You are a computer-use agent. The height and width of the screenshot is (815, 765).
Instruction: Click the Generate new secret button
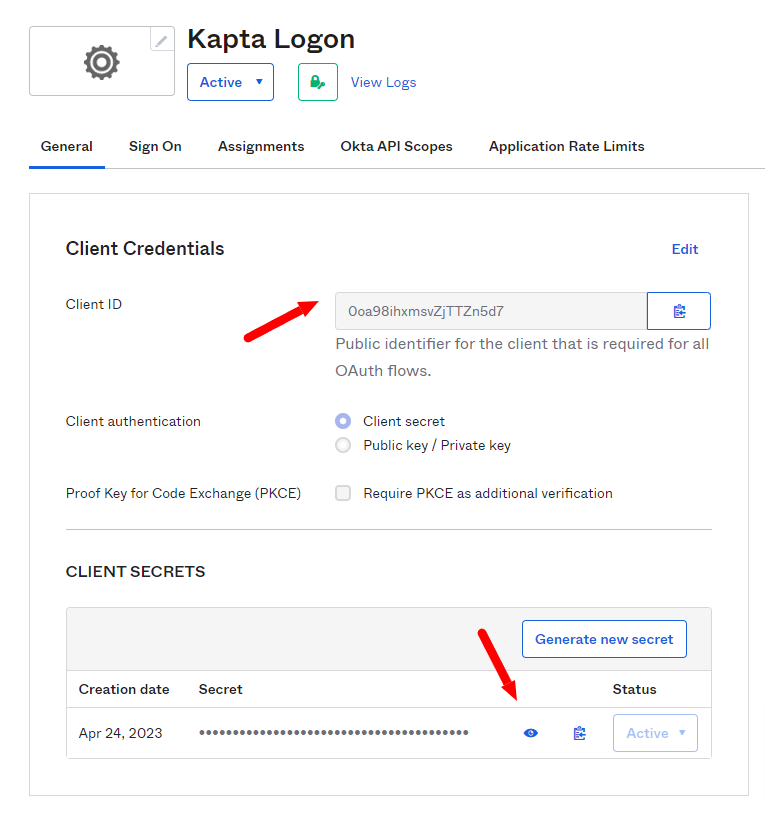coord(604,638)
